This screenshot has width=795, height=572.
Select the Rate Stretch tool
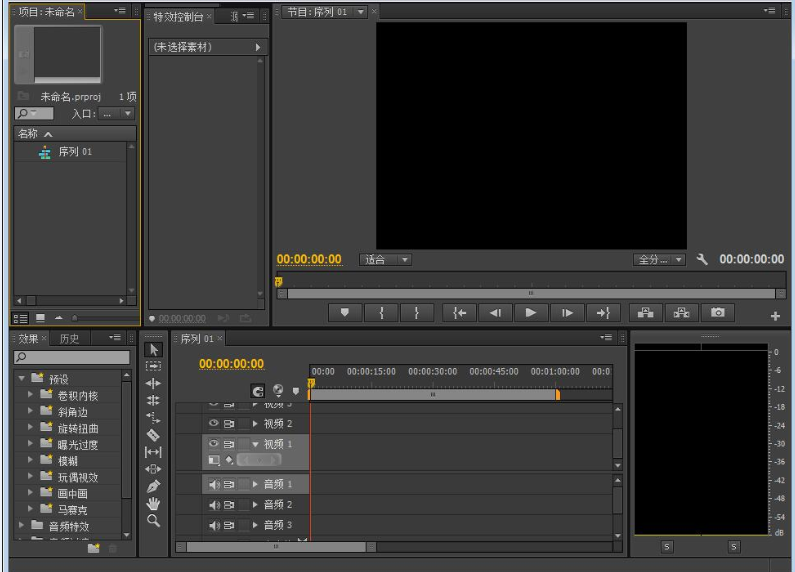(154, 418)
